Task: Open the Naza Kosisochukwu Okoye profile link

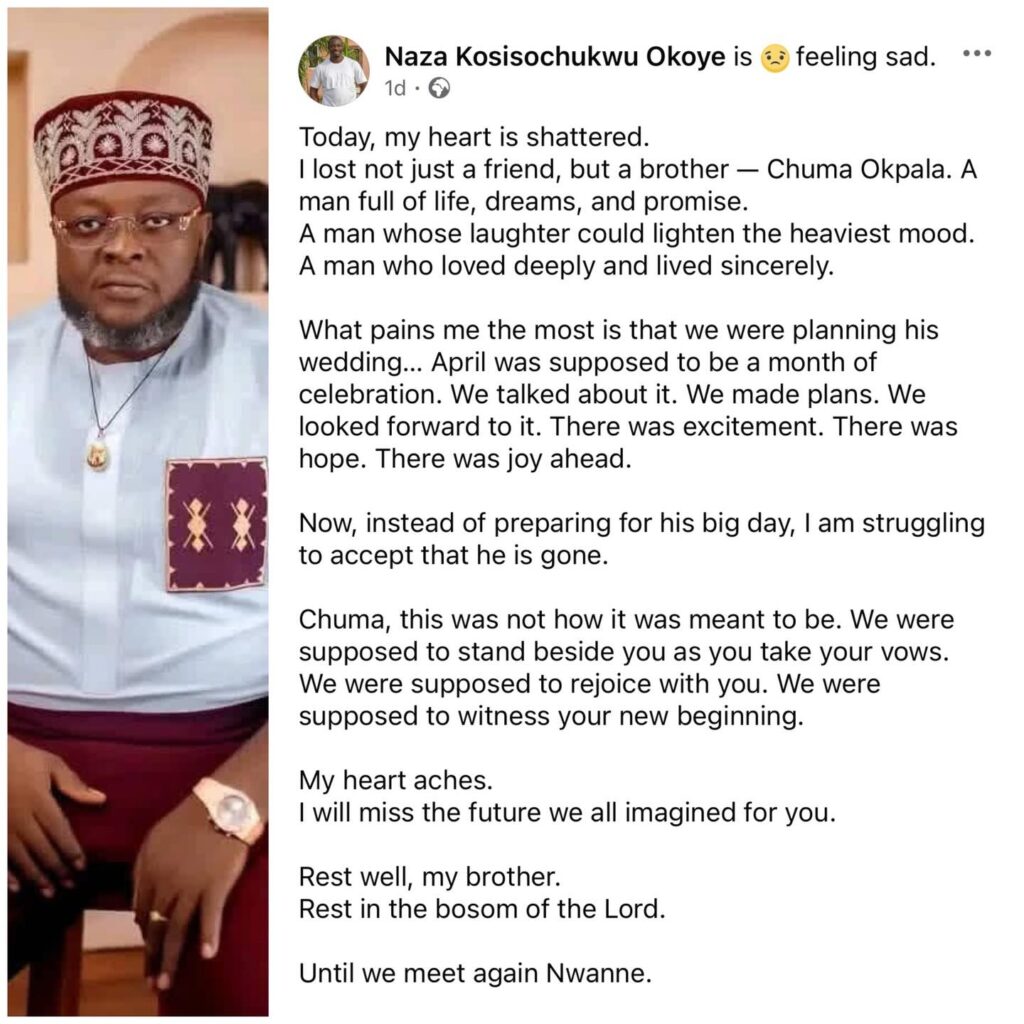Action: (554, 58)
